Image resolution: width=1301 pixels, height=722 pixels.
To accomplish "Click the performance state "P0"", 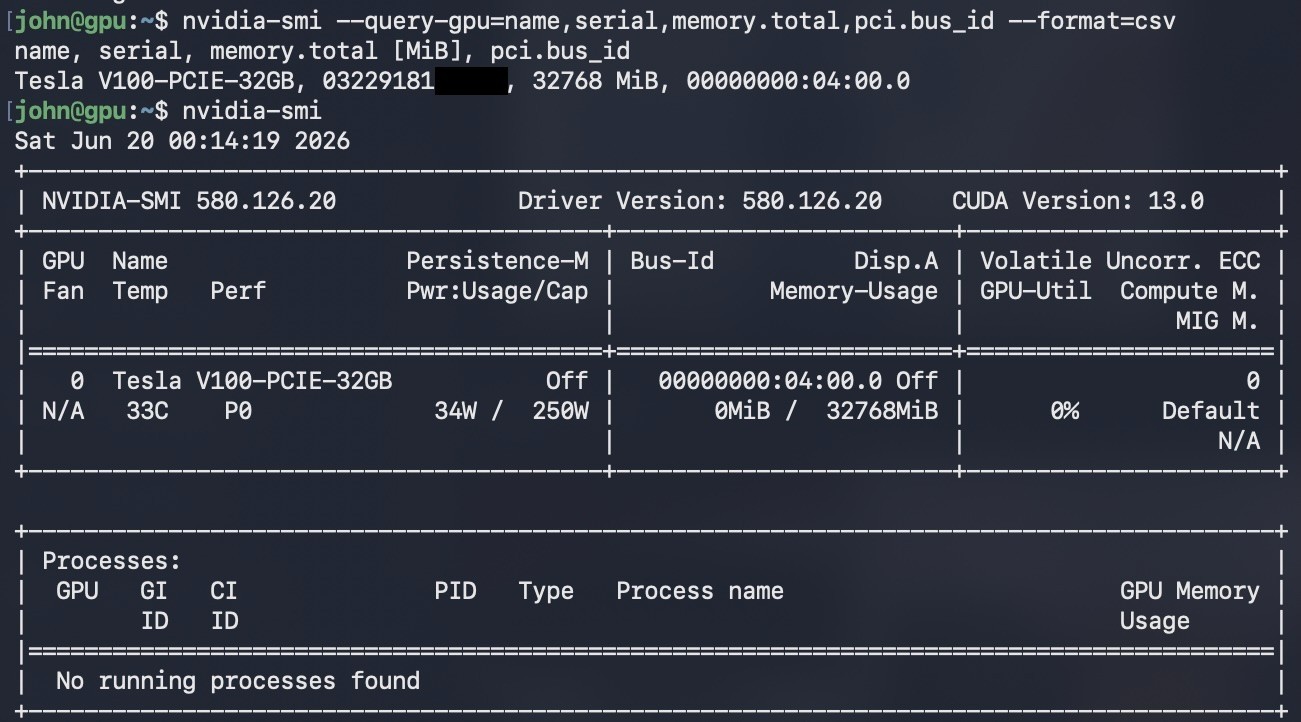I will pos(238,410).
